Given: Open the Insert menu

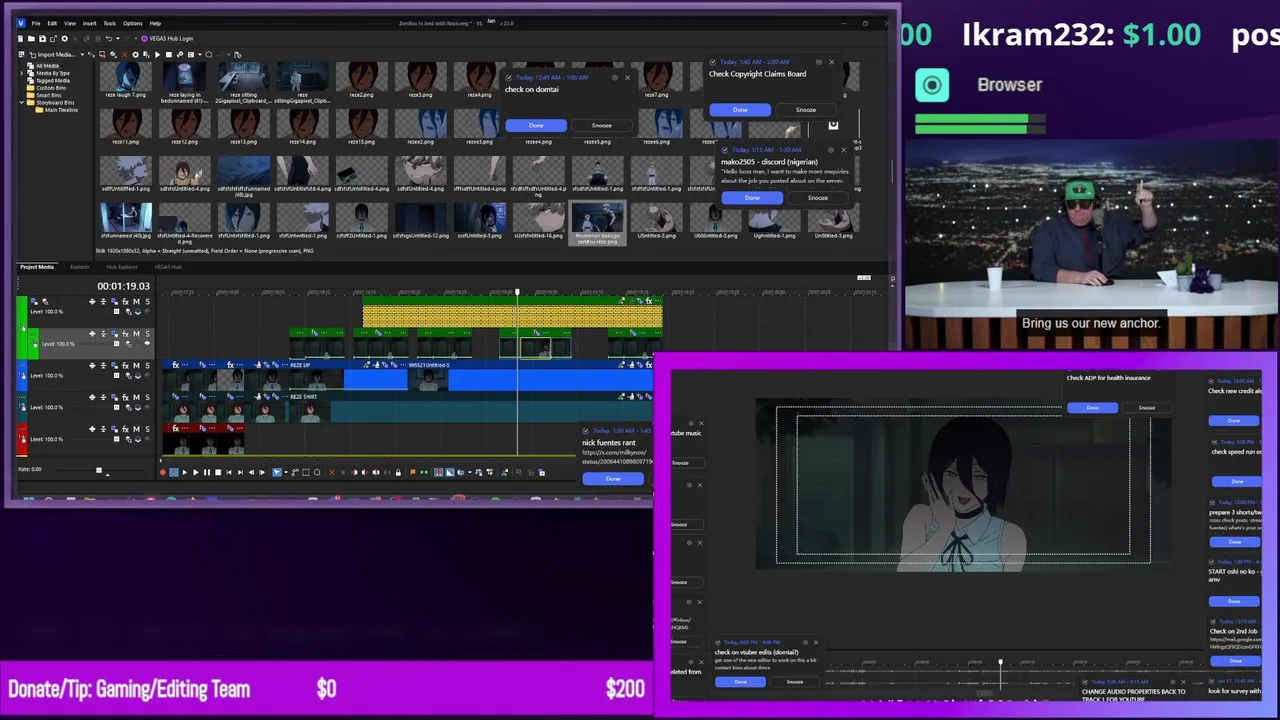Looking at the screenshot, I should [x=89, y=23].
